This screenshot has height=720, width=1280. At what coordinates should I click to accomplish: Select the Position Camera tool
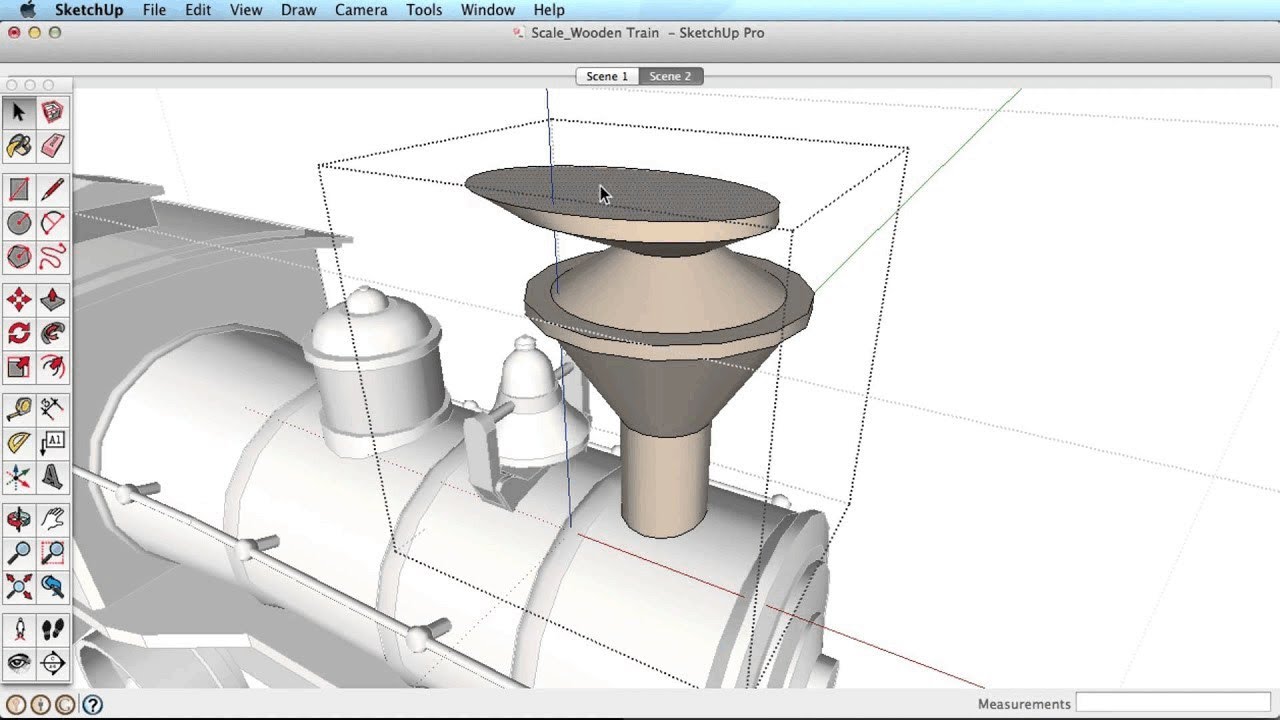pyautogui.click(x=19, y=629)
